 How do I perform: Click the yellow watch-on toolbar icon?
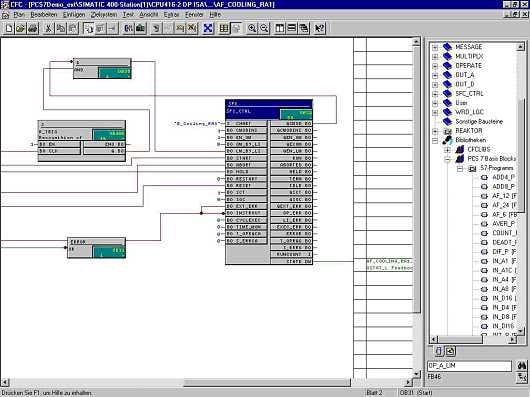point(180,28)
